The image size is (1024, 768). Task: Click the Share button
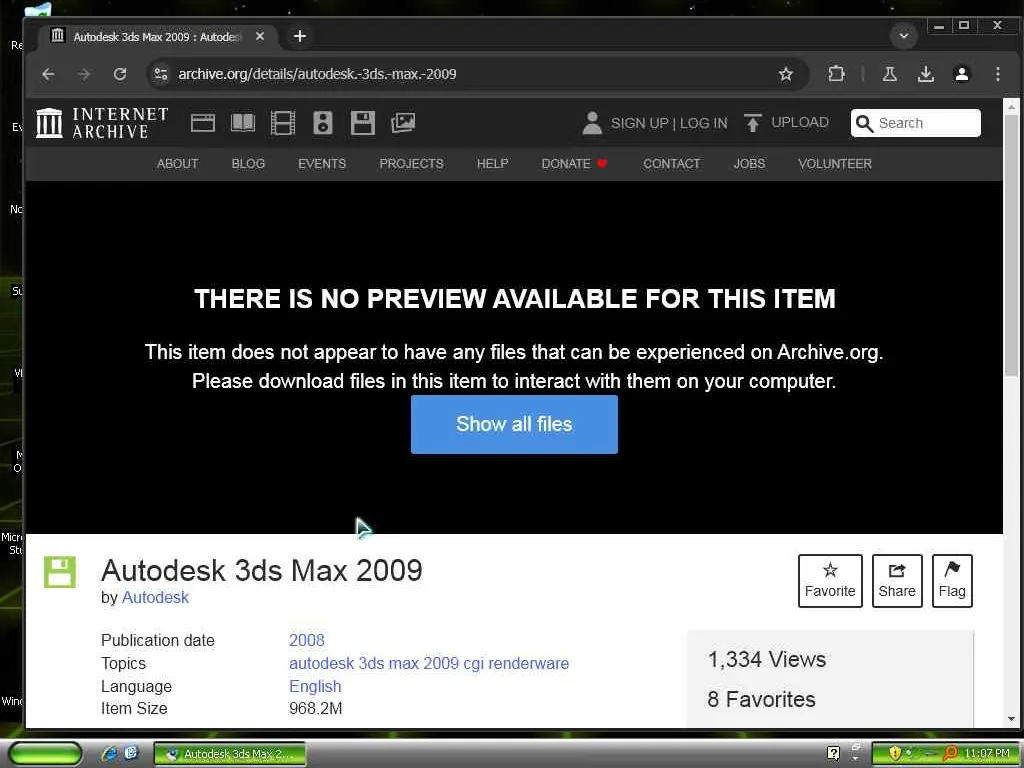[897, 581]
